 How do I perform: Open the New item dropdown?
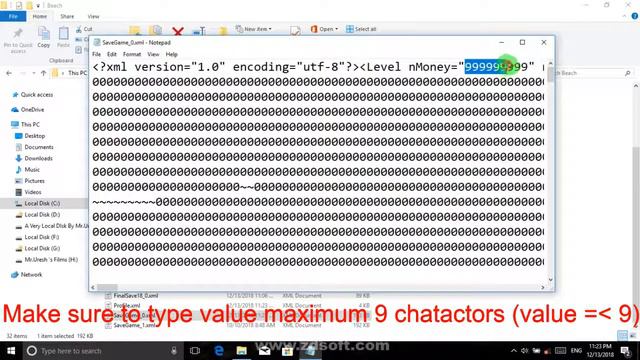(254, 29)
